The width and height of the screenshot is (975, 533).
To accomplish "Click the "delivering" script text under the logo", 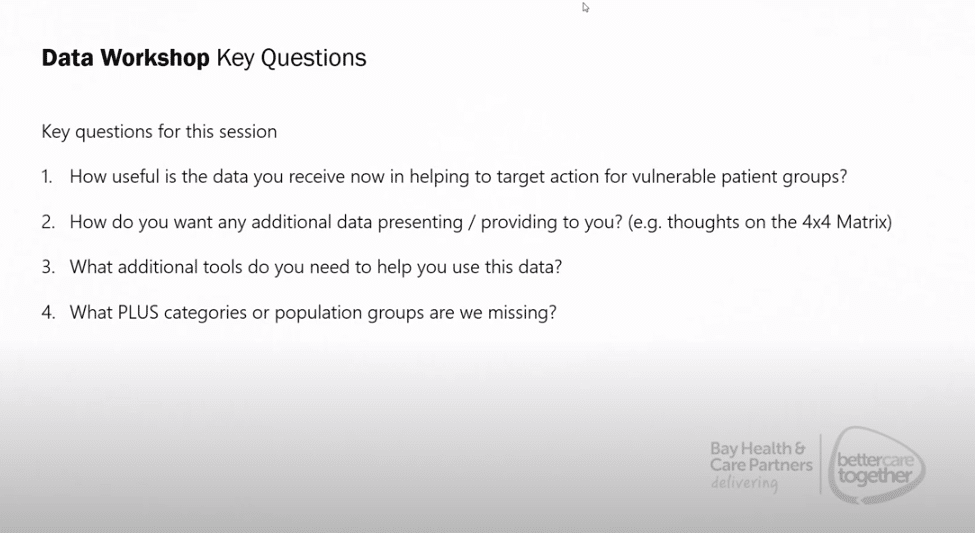I will pos(743,483).
